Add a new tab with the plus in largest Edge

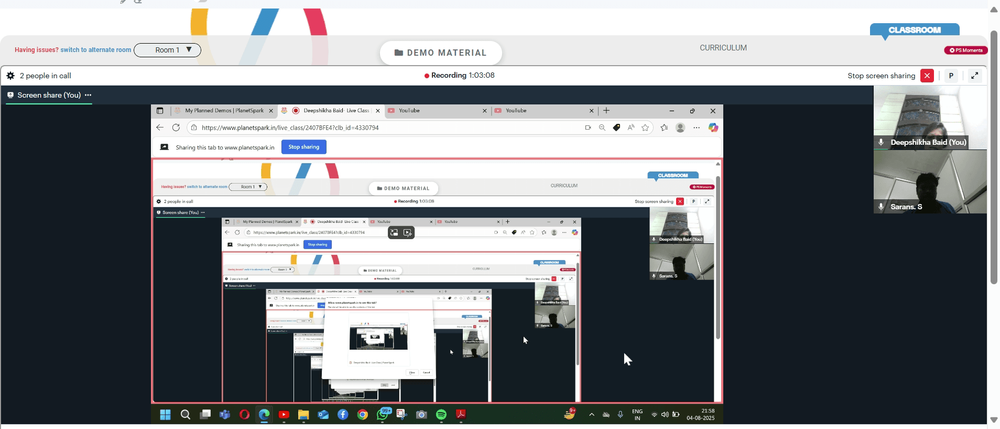pyautogui.click(x=607, y=110)
